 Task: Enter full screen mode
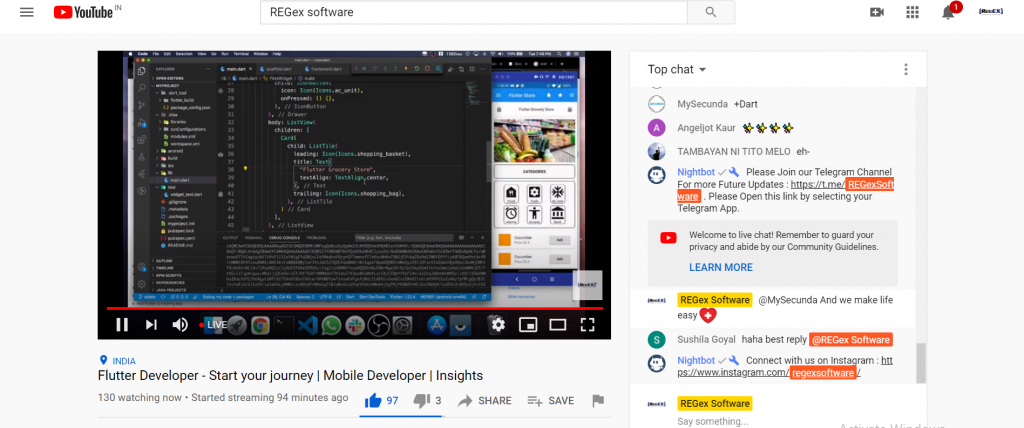click(588, 324)
